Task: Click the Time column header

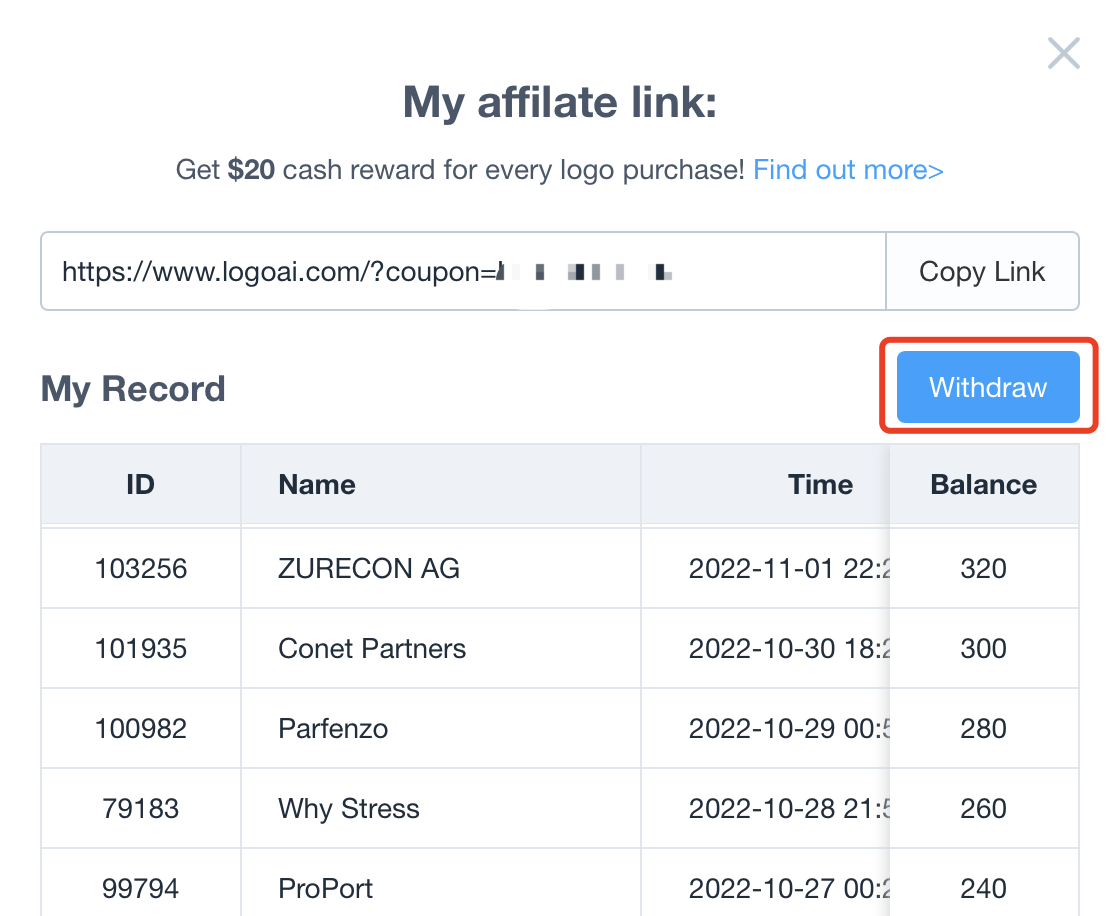Action: coord(820,485)
